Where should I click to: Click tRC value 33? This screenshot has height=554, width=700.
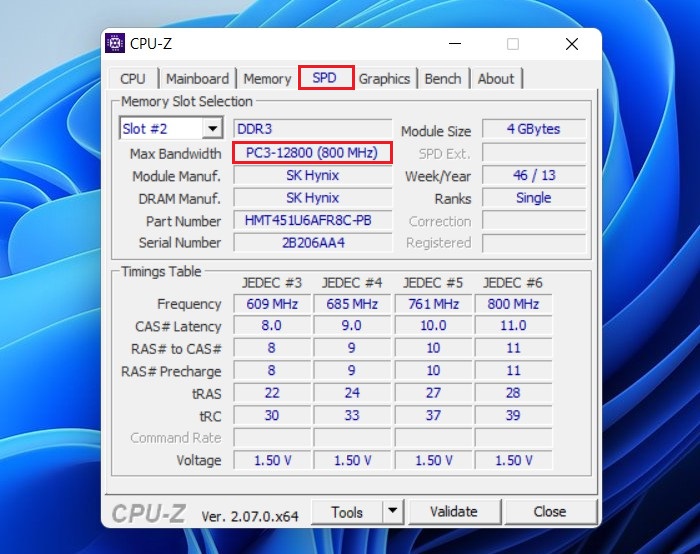[352, 416]
